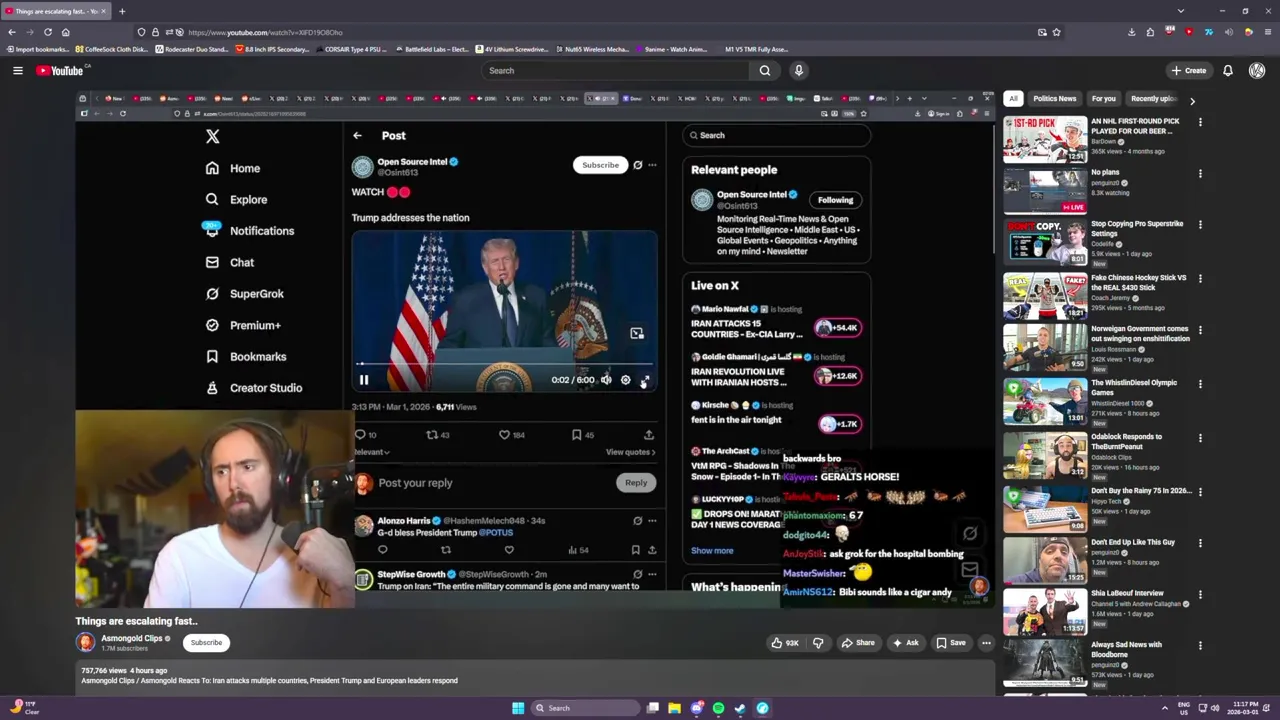Click X Explore in the streamed page

click(236, 199)
